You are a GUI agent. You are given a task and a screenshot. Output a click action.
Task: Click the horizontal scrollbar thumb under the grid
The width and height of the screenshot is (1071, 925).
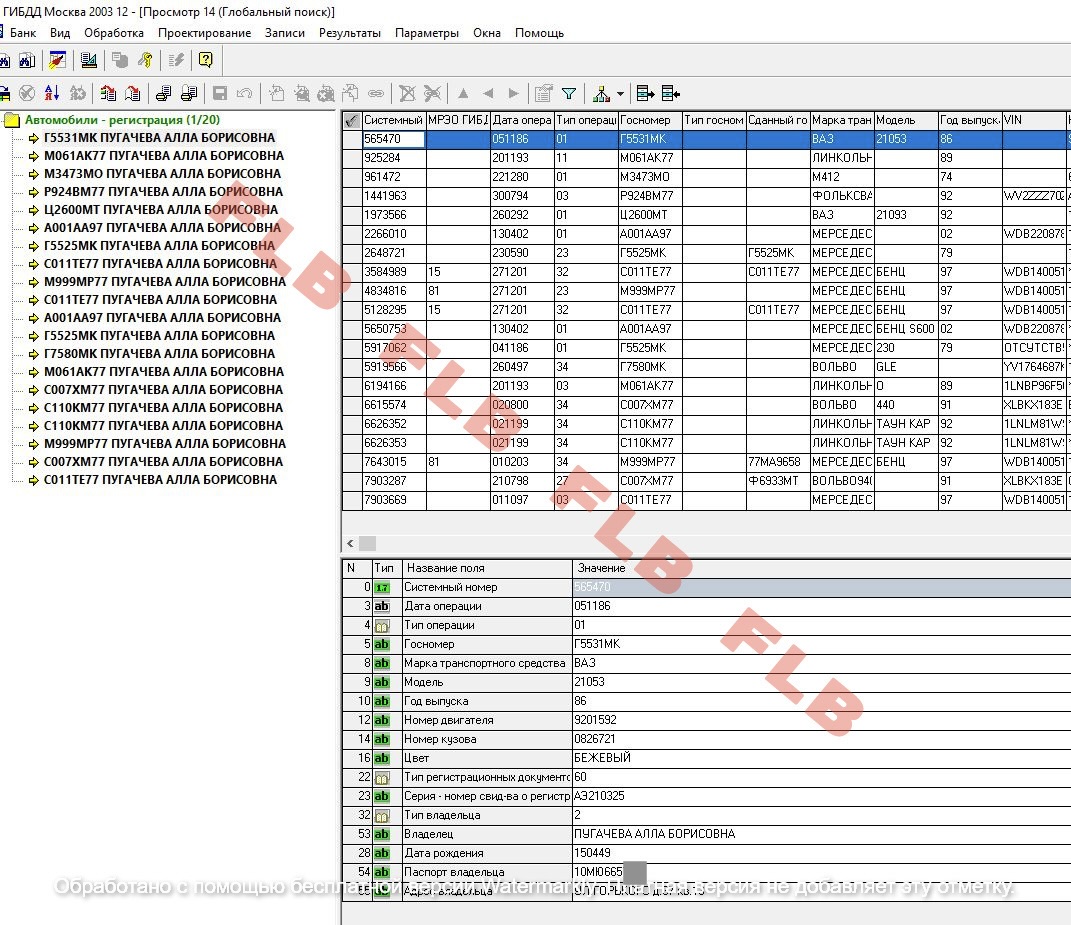pos(368,543)
